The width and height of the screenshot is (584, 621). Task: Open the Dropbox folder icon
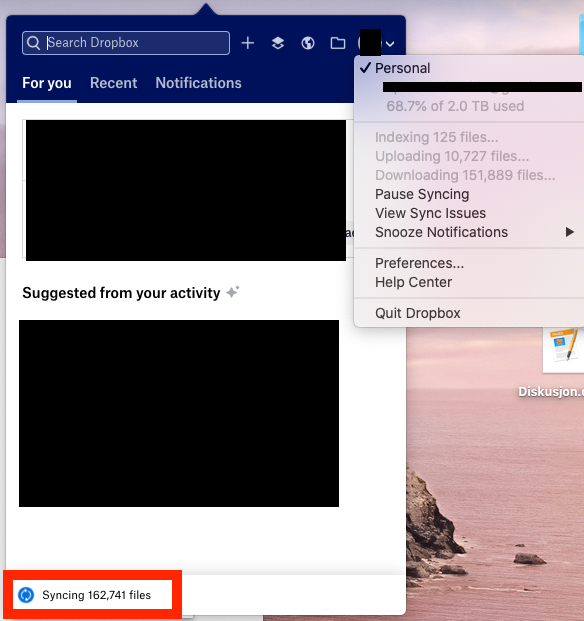click(338, 43)
